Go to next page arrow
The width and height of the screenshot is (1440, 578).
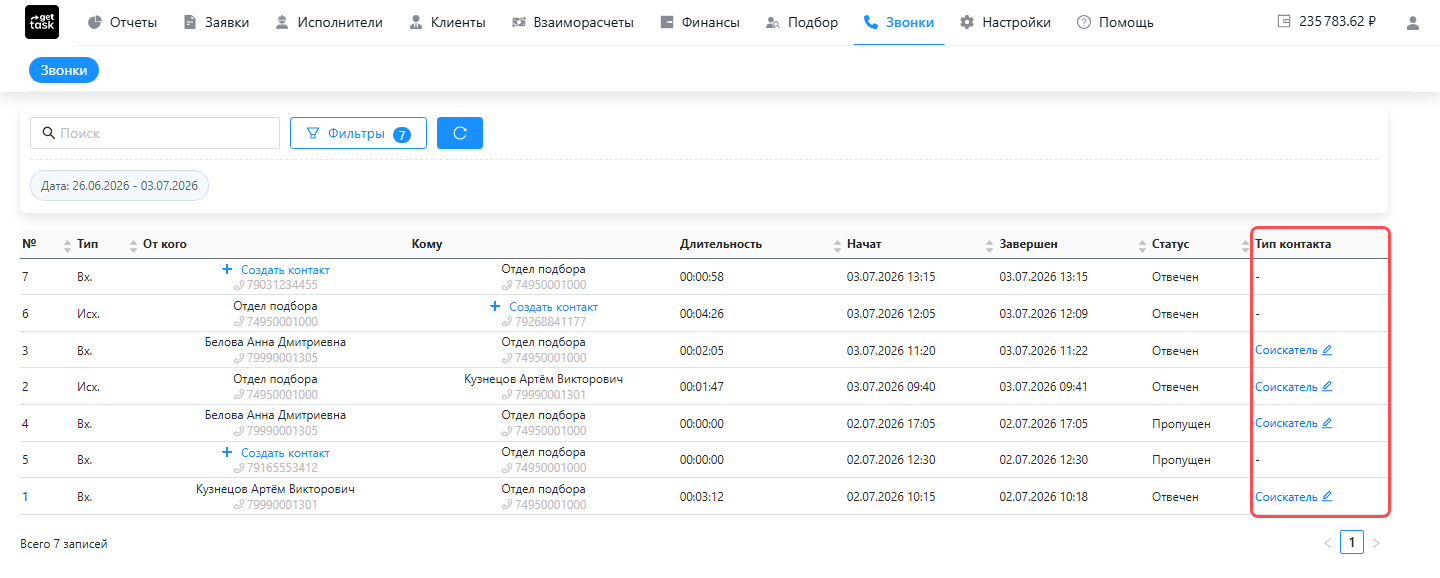point(1376,542)
